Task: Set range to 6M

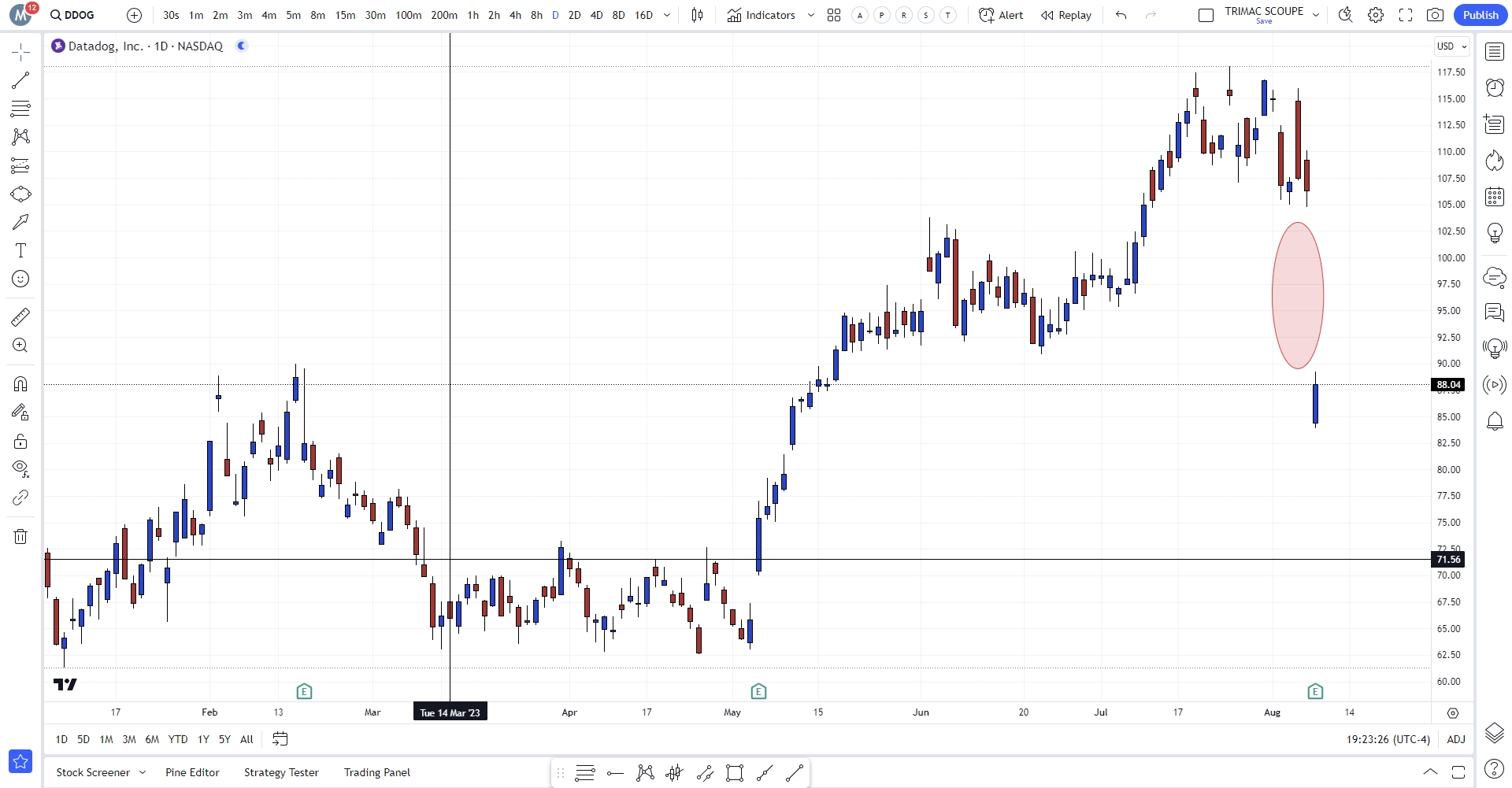Action: coord(152,739)
